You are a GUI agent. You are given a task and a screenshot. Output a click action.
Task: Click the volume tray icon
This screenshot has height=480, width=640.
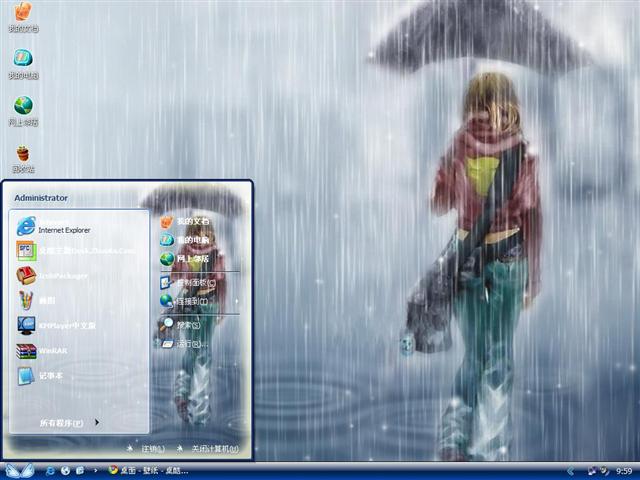pyautogui.click(x=604, y=471)
